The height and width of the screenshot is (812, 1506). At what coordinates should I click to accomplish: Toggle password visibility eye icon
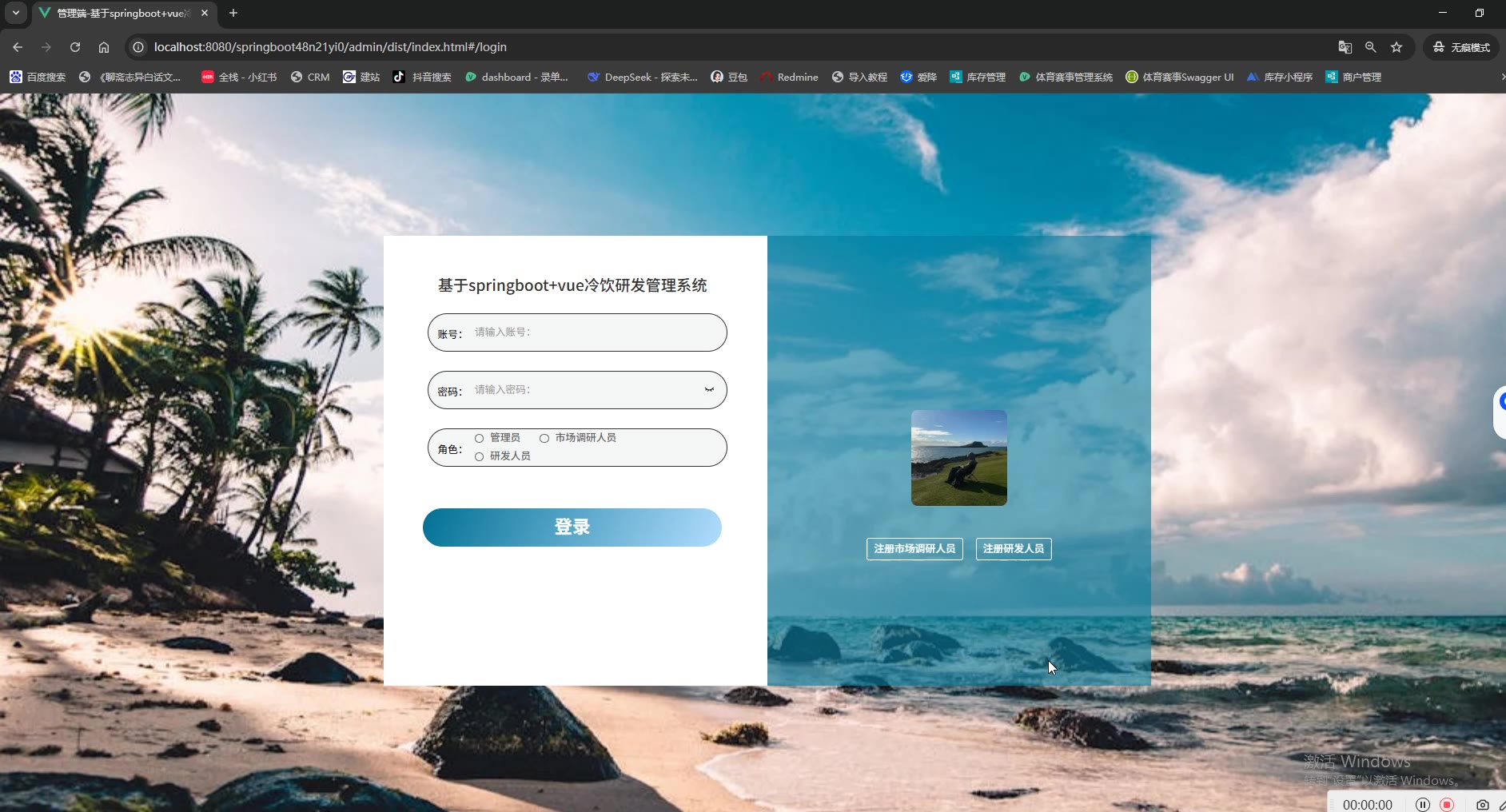(709, 390)
